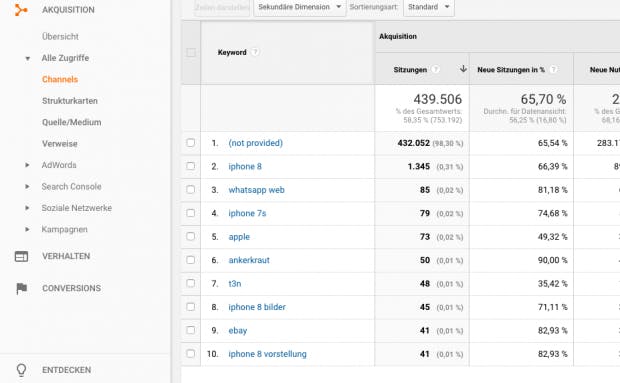Click the Keyword help question mark
This screenshot has height=383, width=620.
coord(255,52)
